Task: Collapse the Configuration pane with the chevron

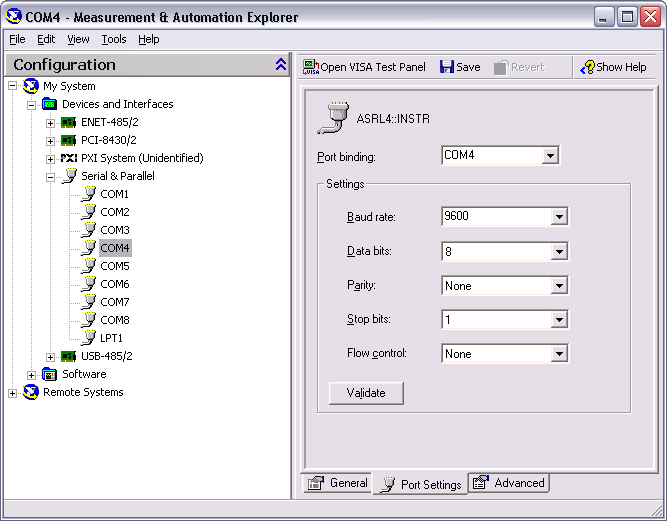Action: (281, 65)
